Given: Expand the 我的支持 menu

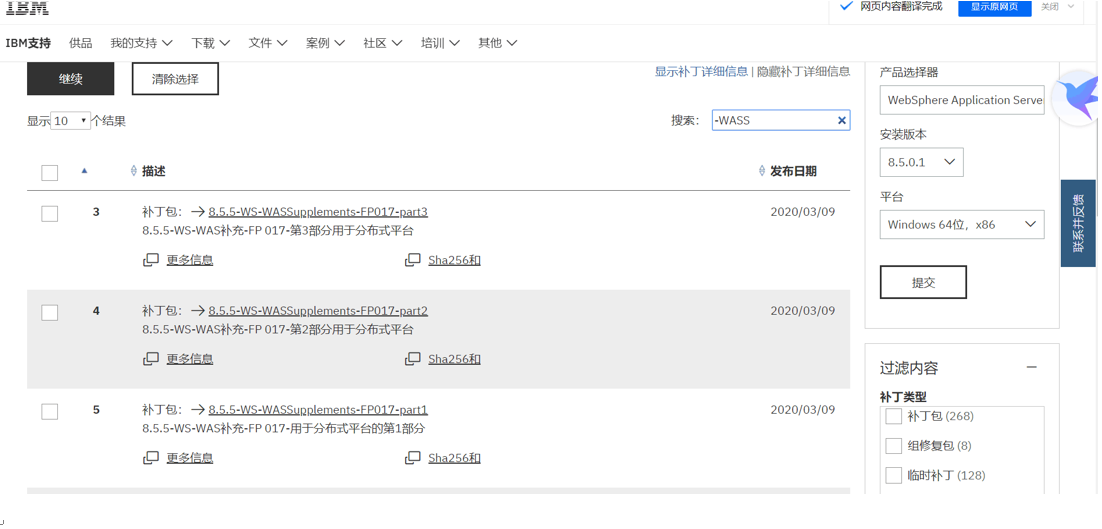Looking at the screenshot, I should point(141,43).
